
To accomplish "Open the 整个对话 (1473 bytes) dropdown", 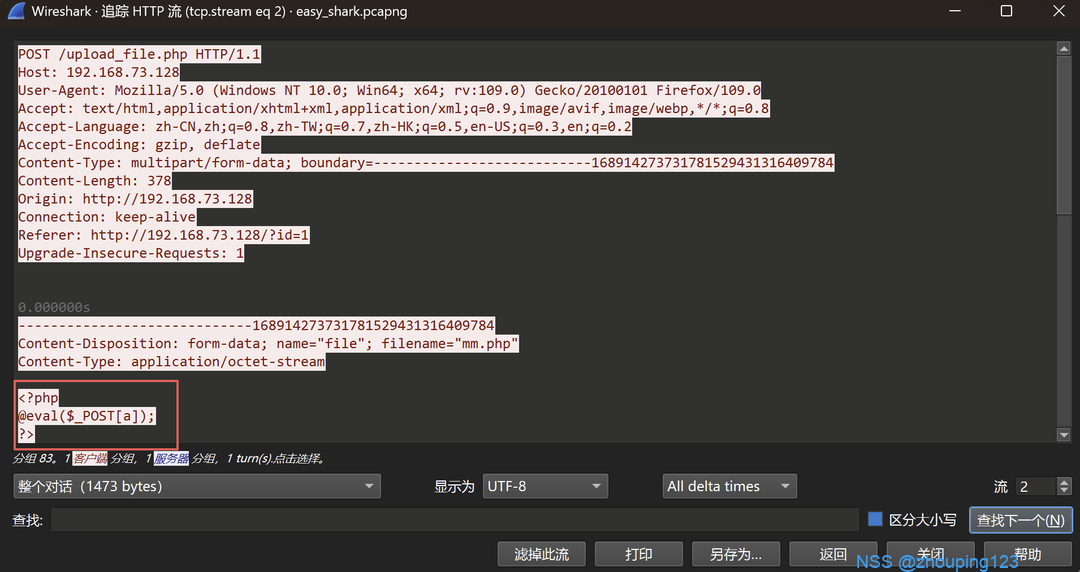I will point(196,486).
